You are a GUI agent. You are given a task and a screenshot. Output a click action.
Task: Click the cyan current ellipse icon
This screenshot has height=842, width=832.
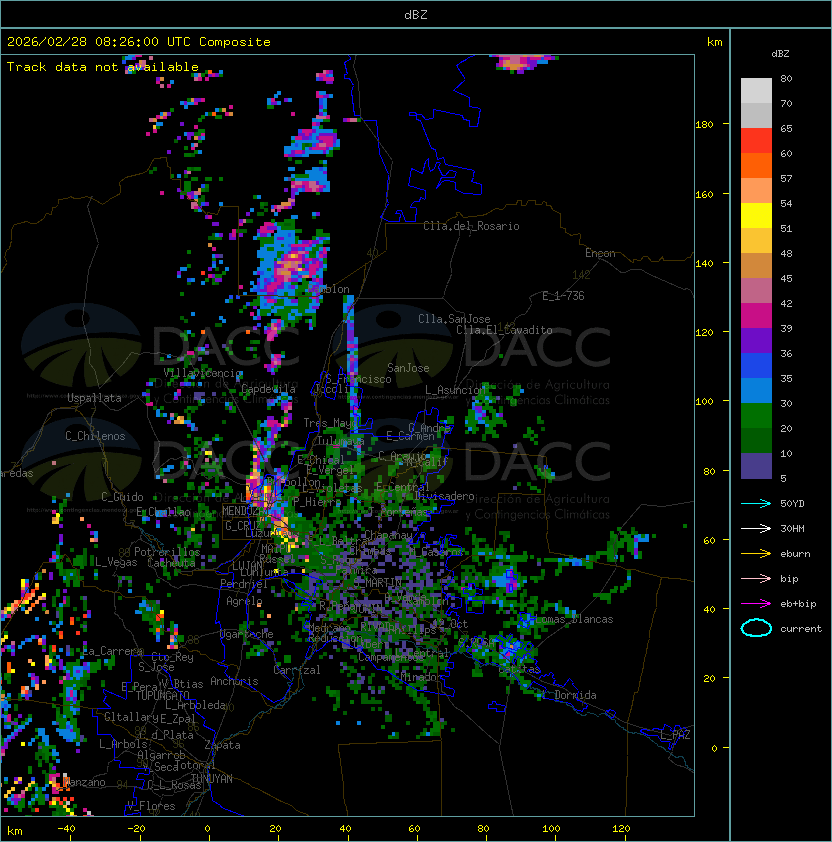tap(756, 628)
